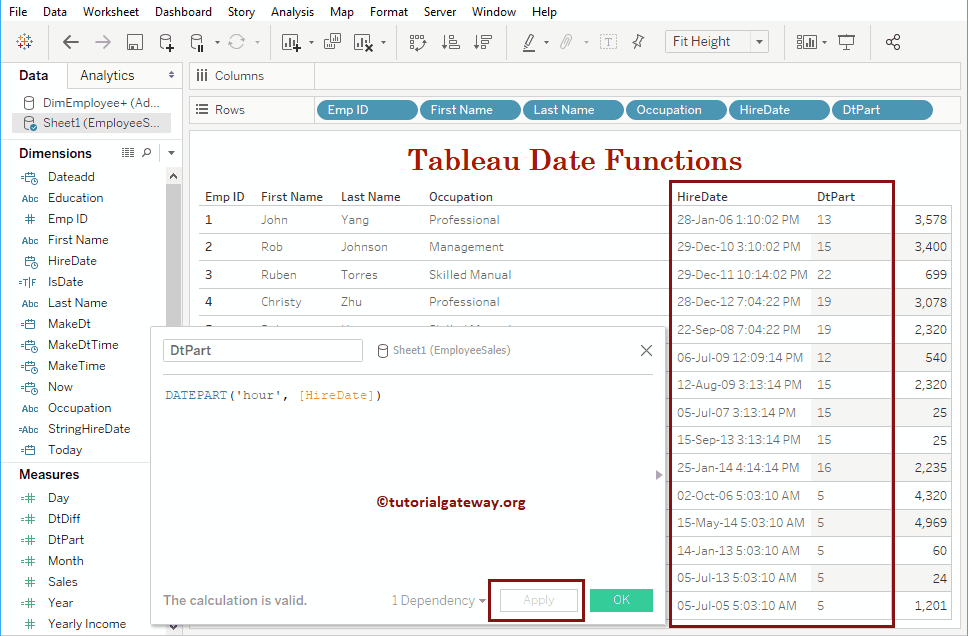Open a New Worksheet with the toolbar icon
The width and height of the screenshot is (968, 636).
click(291, 42)
